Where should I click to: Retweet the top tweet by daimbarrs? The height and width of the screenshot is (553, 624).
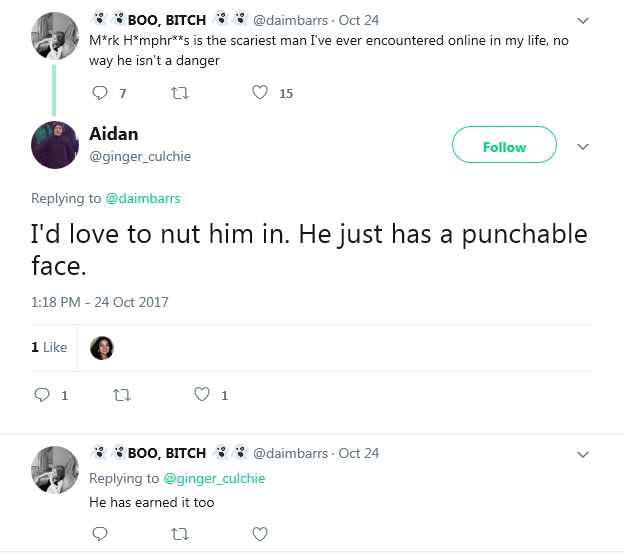(x=180, y=93)
